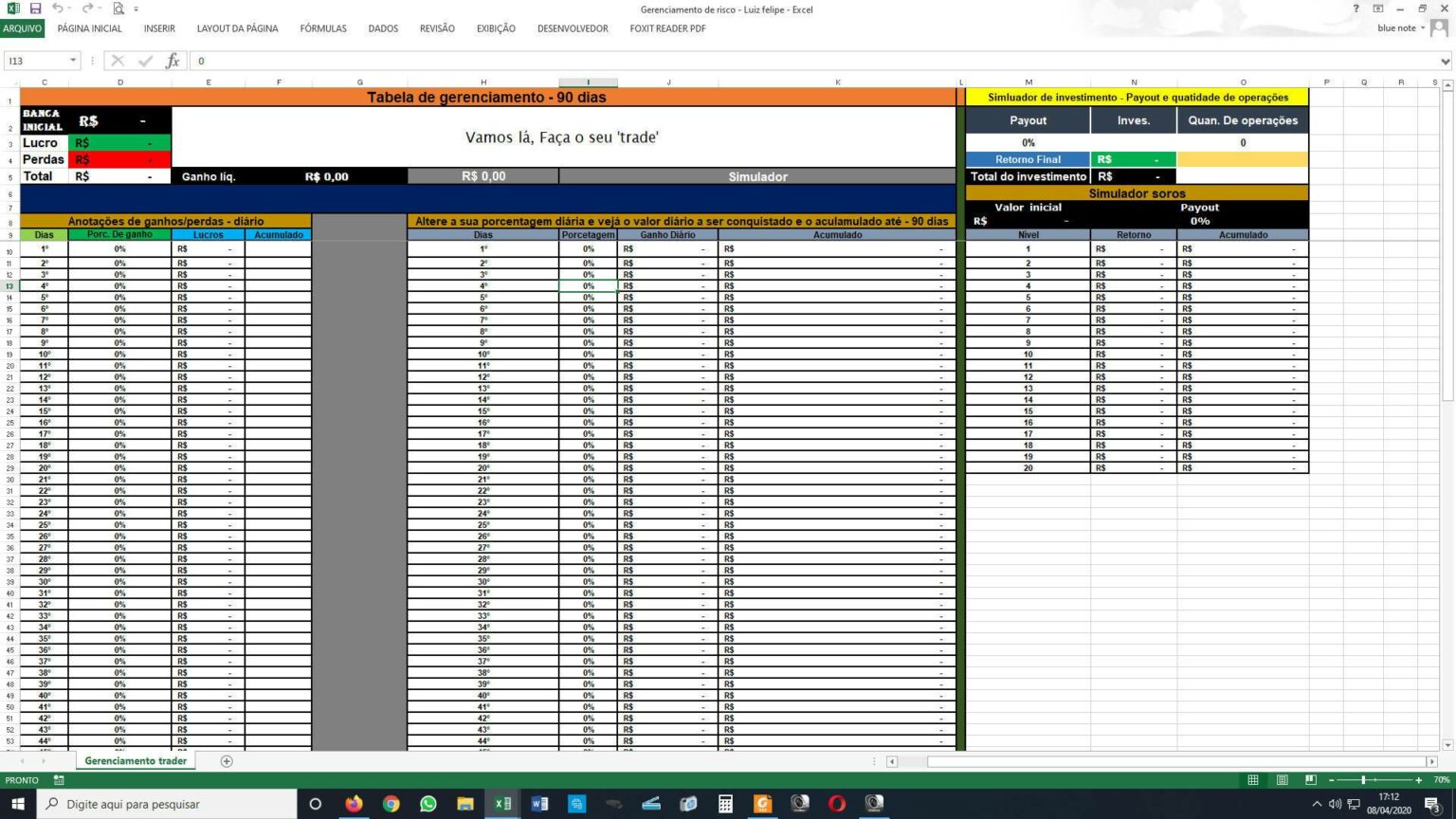Add a new sheet with plus icon
This screenshot has width=1456, height=819.
[x=227, y=761]
